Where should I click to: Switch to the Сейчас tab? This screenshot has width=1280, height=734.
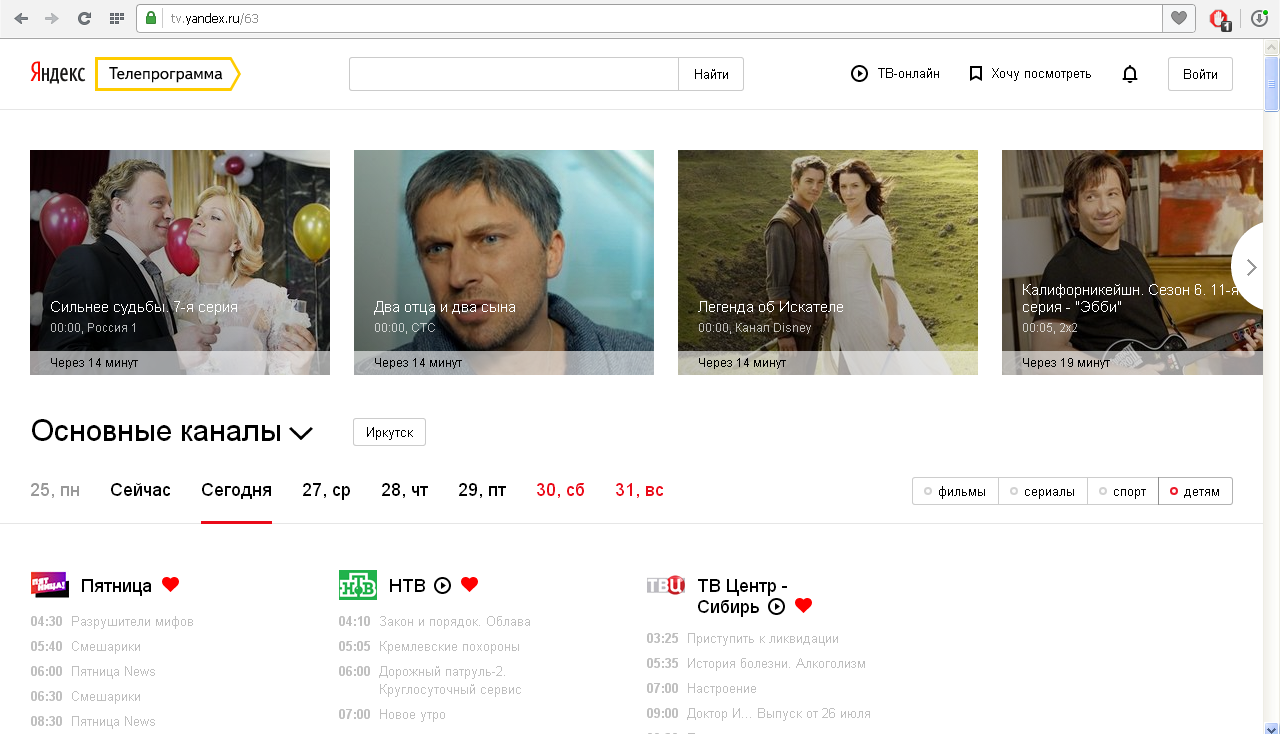(140, 490)
